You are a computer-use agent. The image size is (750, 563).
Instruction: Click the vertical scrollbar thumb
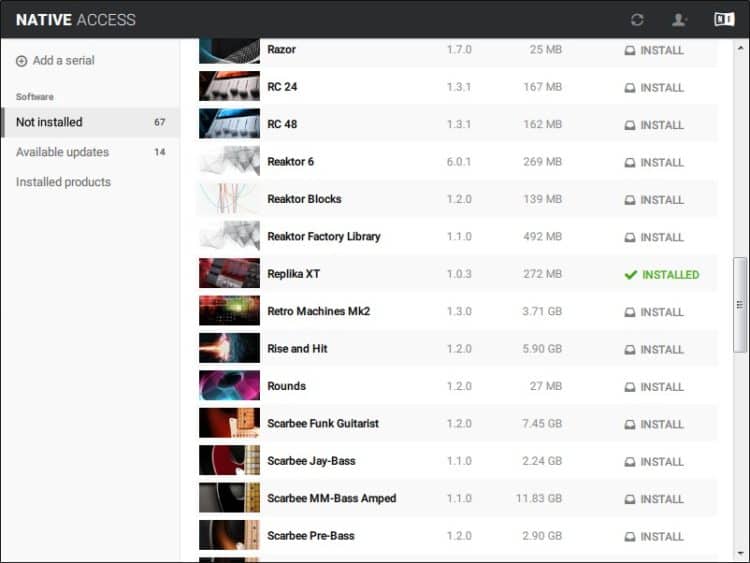(x=740, y=305)
